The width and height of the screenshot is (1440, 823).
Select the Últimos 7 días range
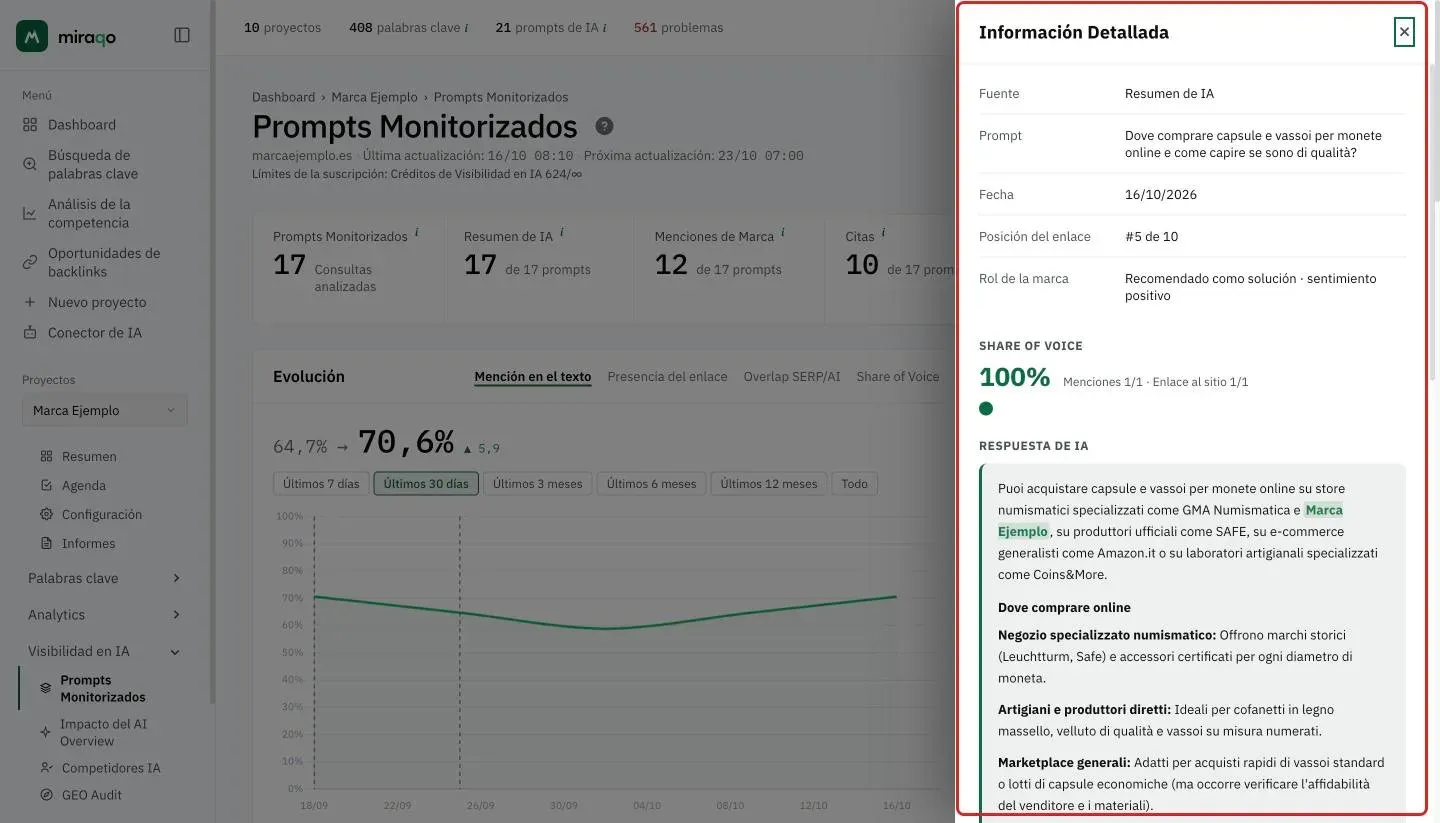coord(321,484)
